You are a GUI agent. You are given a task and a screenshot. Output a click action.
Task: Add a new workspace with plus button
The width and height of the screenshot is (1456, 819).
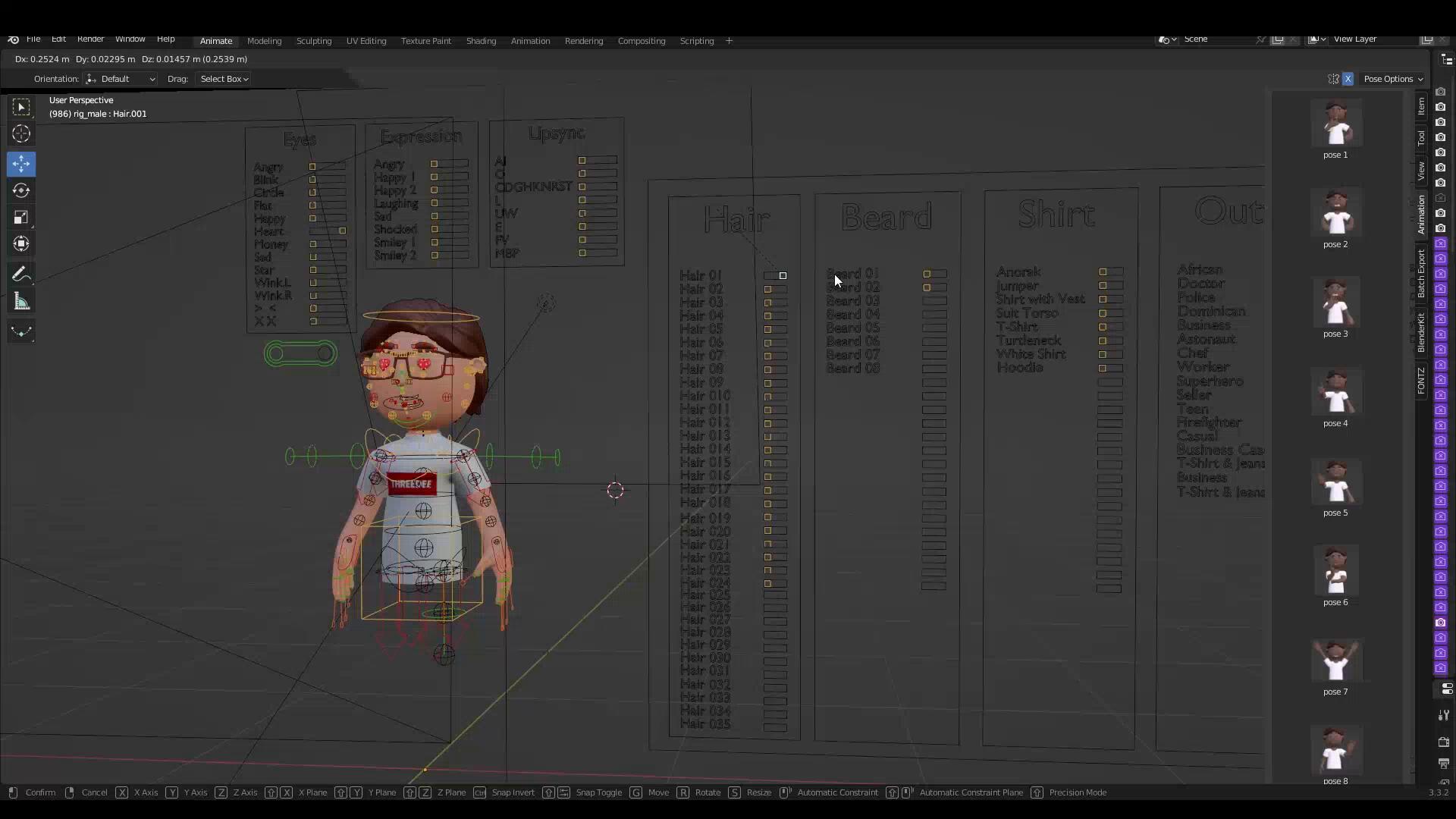click(729, 41)
